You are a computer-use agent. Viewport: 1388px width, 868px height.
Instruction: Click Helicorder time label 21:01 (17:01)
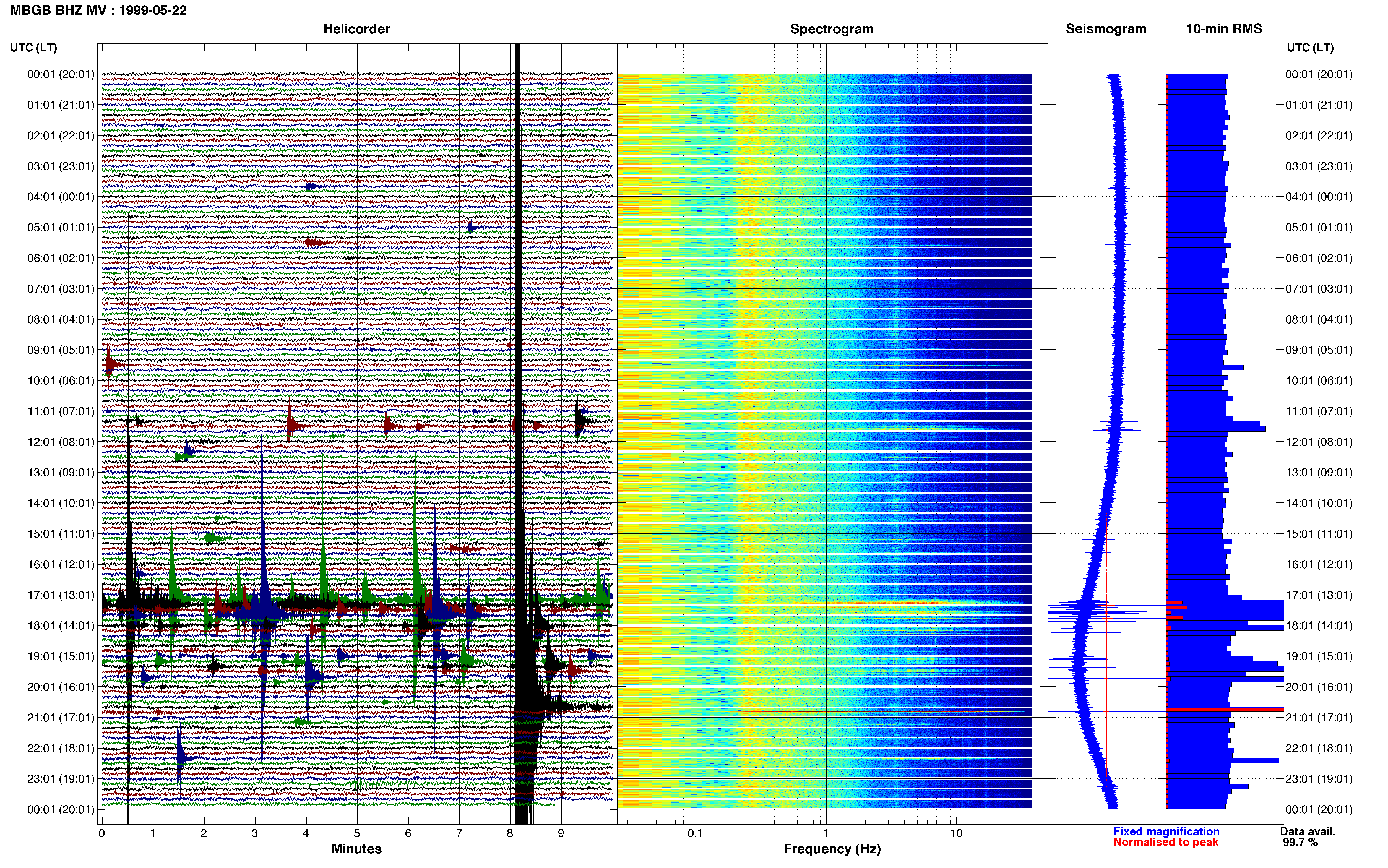point(61,718)
